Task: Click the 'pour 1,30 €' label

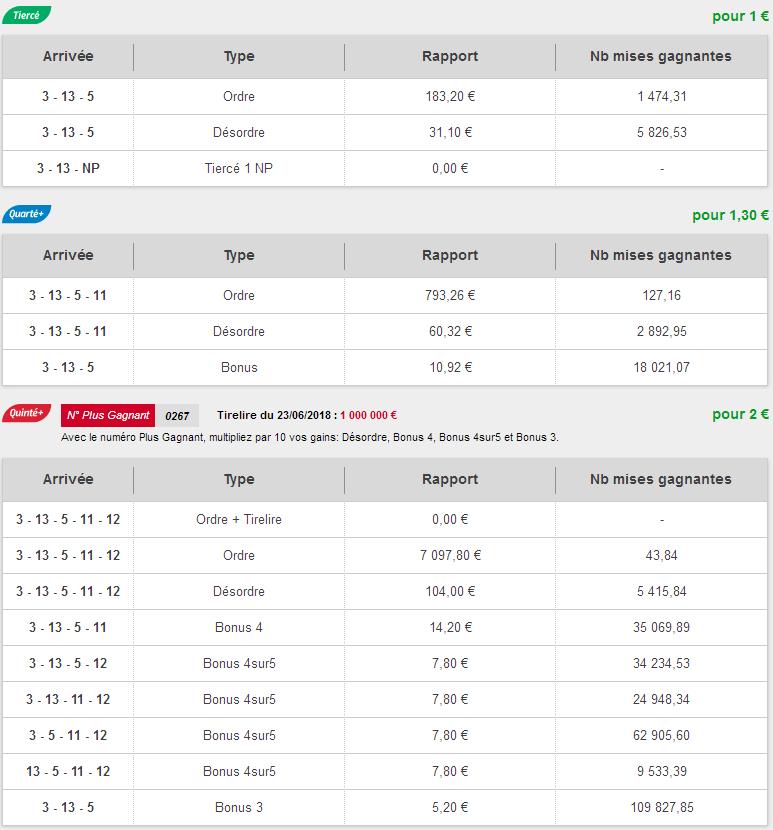Action: (x=730, y=215)
